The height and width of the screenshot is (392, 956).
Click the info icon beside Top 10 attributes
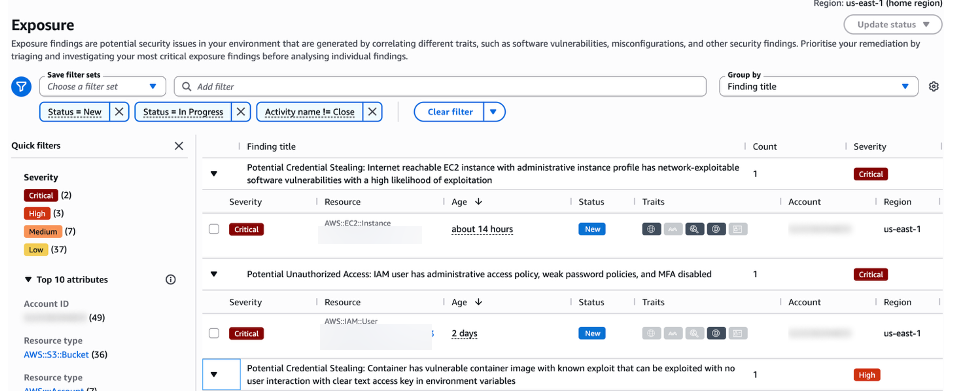[x=171, y=280]
